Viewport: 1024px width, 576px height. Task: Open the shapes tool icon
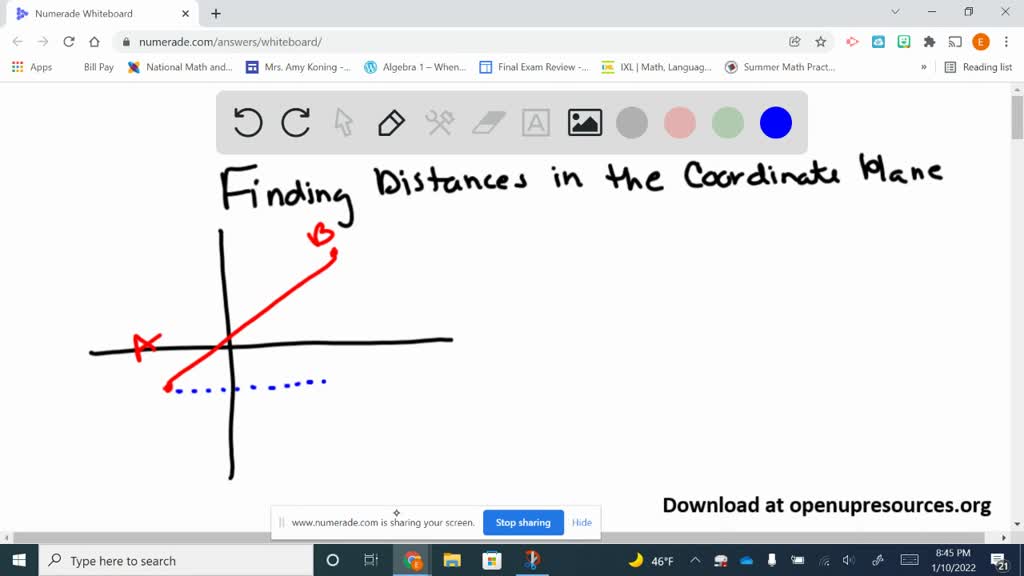point(440,122)
